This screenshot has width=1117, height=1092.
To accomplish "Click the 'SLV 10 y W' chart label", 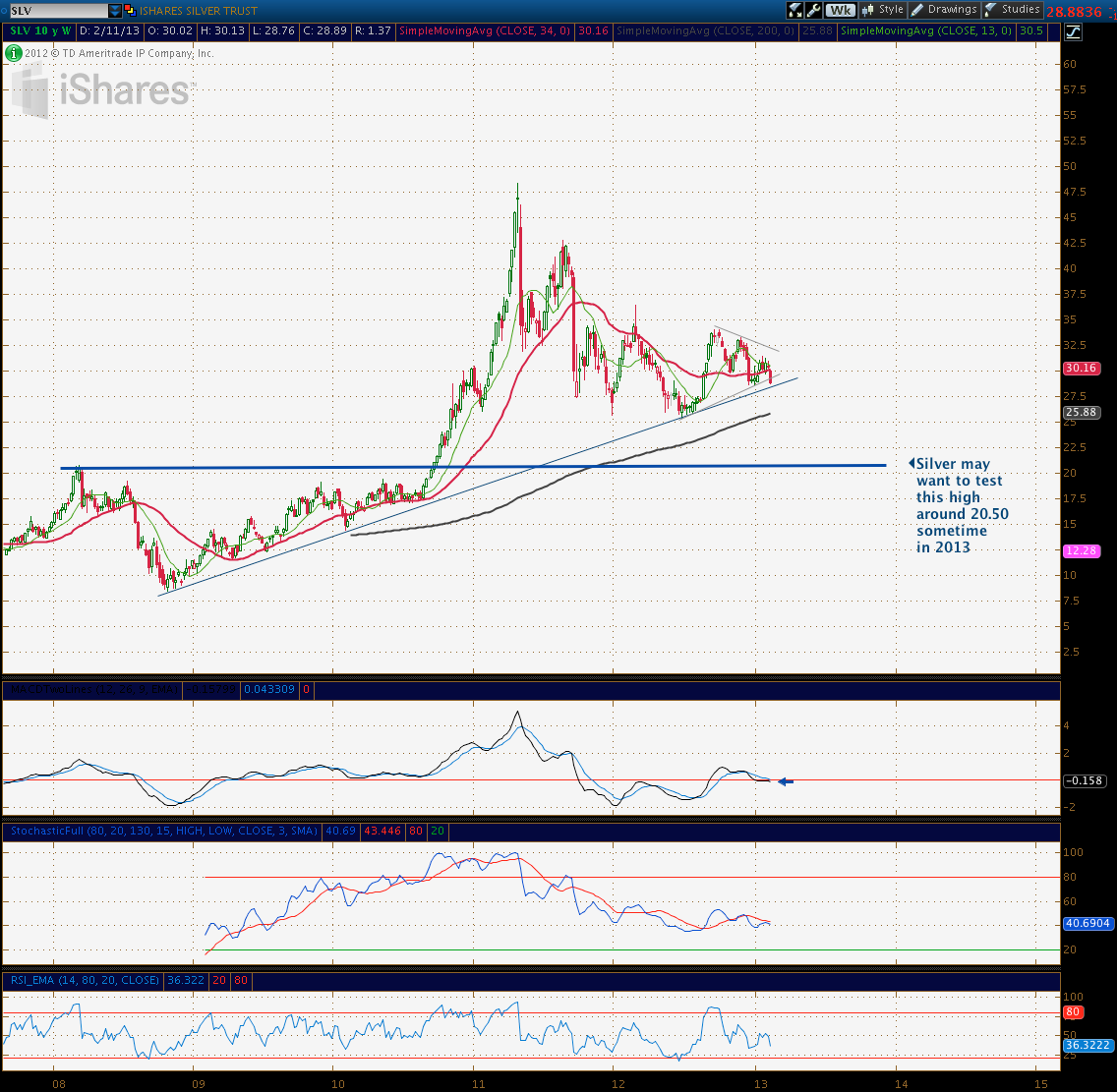I will pyautogui.click(x=40, y=30).
